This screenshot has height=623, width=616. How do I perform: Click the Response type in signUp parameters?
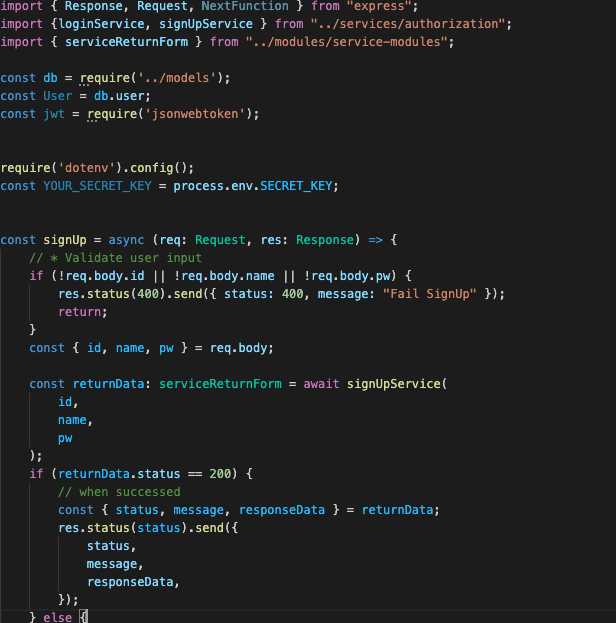[x=325, y=240]
